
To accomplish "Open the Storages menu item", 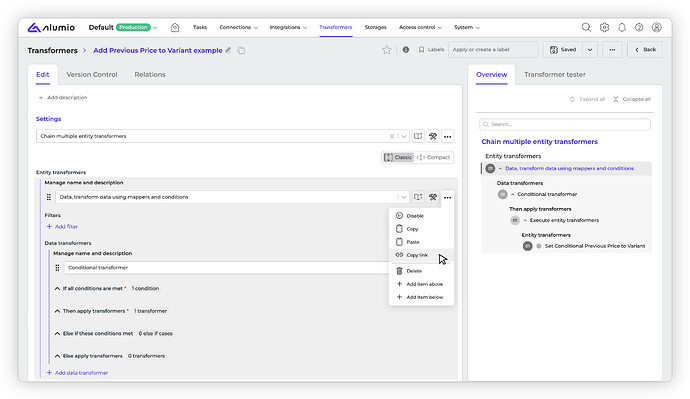I will coord(375,27).
